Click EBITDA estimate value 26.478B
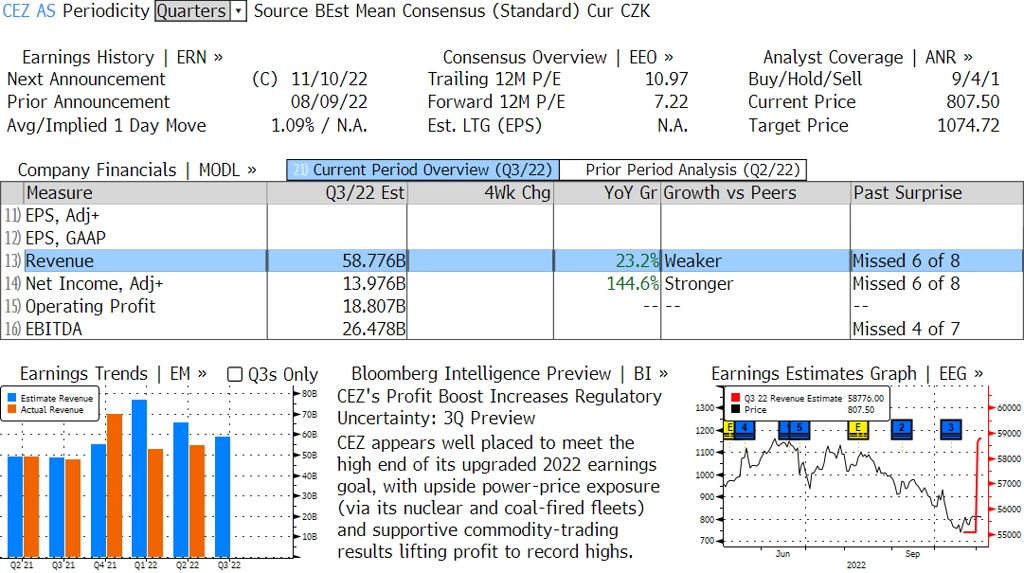 point(374,329)
